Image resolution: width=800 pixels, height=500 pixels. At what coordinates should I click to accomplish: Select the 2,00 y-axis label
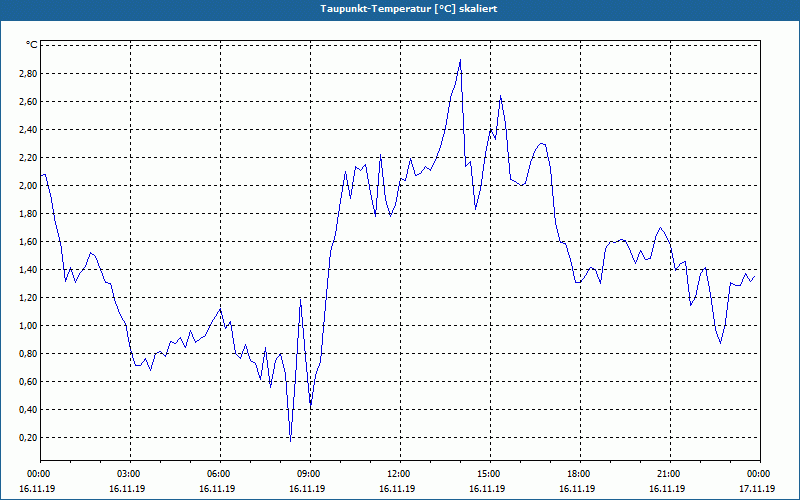[x=29, y=186]
